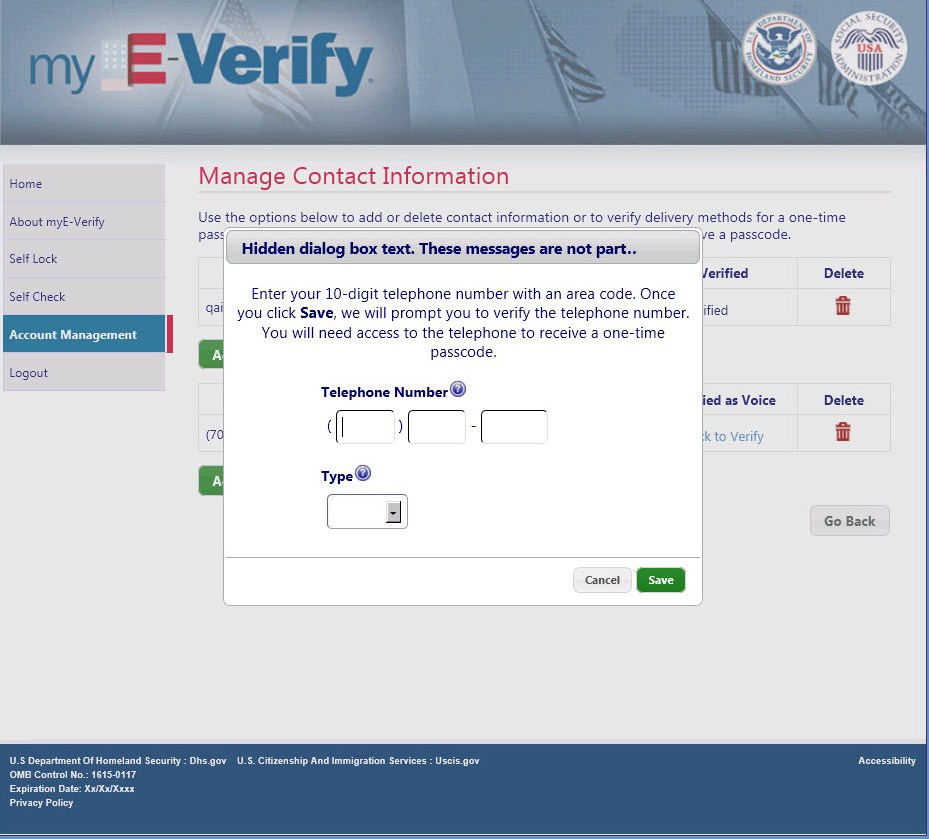
Task: Click the 'Telephone Number' field label
Action: point(384,392)
